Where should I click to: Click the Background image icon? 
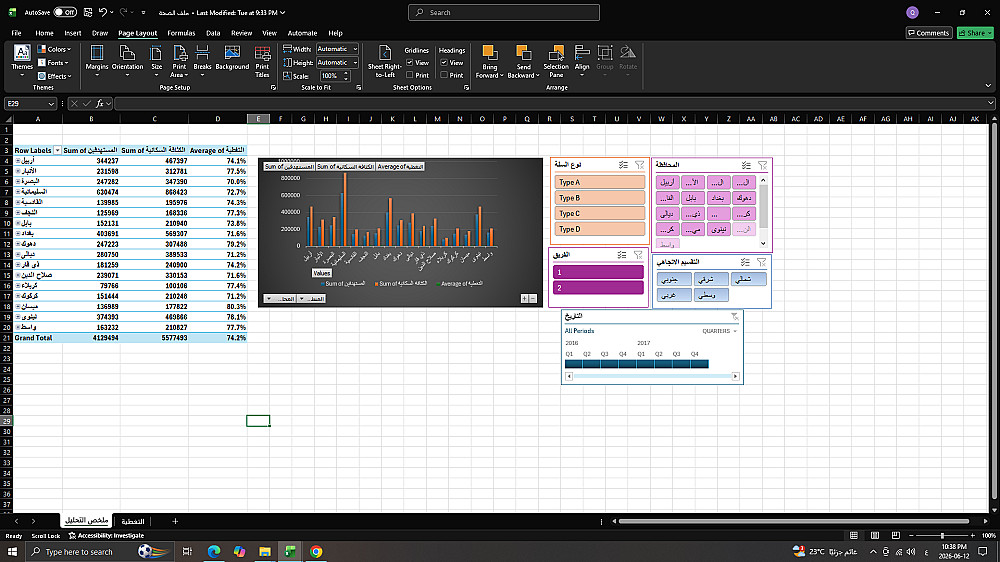[232, 58]
